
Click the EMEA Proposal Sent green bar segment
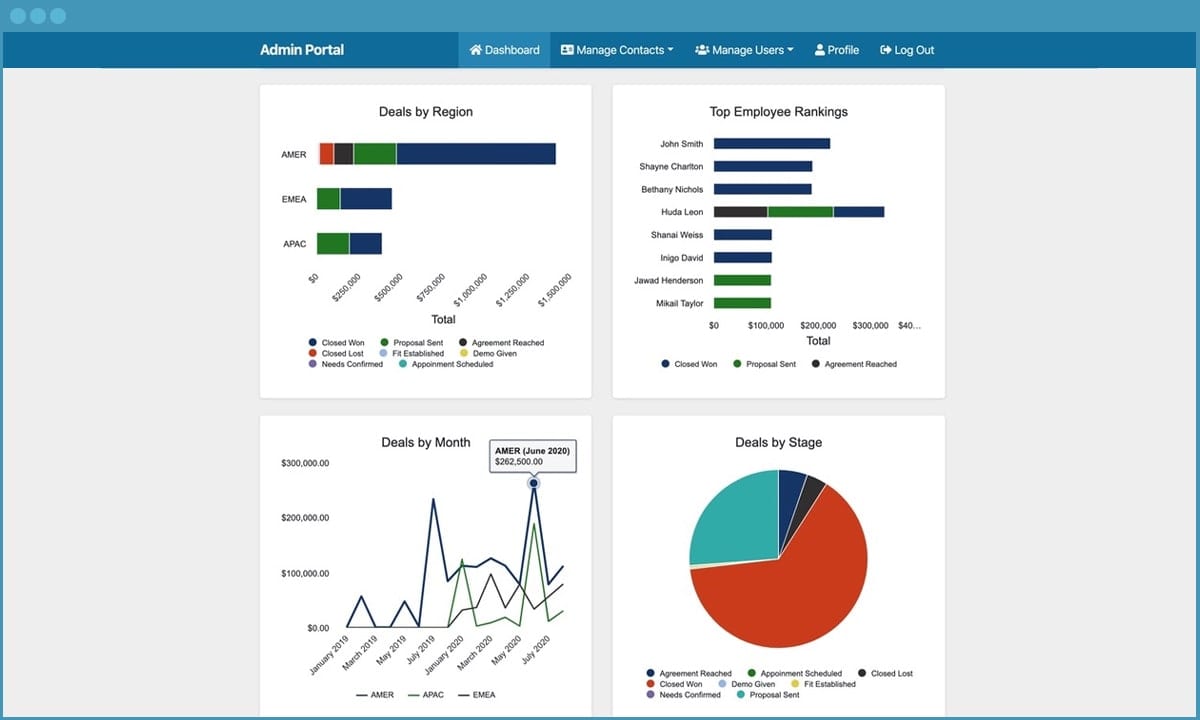[328, 199]
